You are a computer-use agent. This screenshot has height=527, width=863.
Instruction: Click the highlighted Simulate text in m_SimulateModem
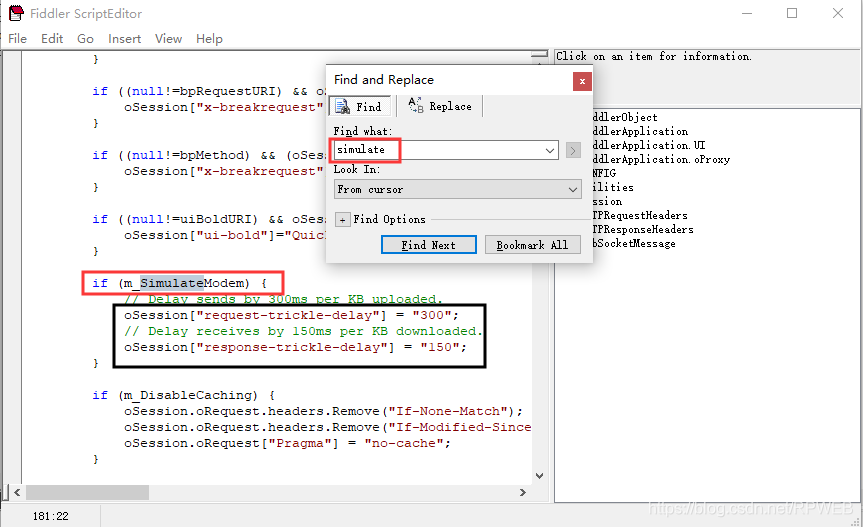tap(172, 283)
